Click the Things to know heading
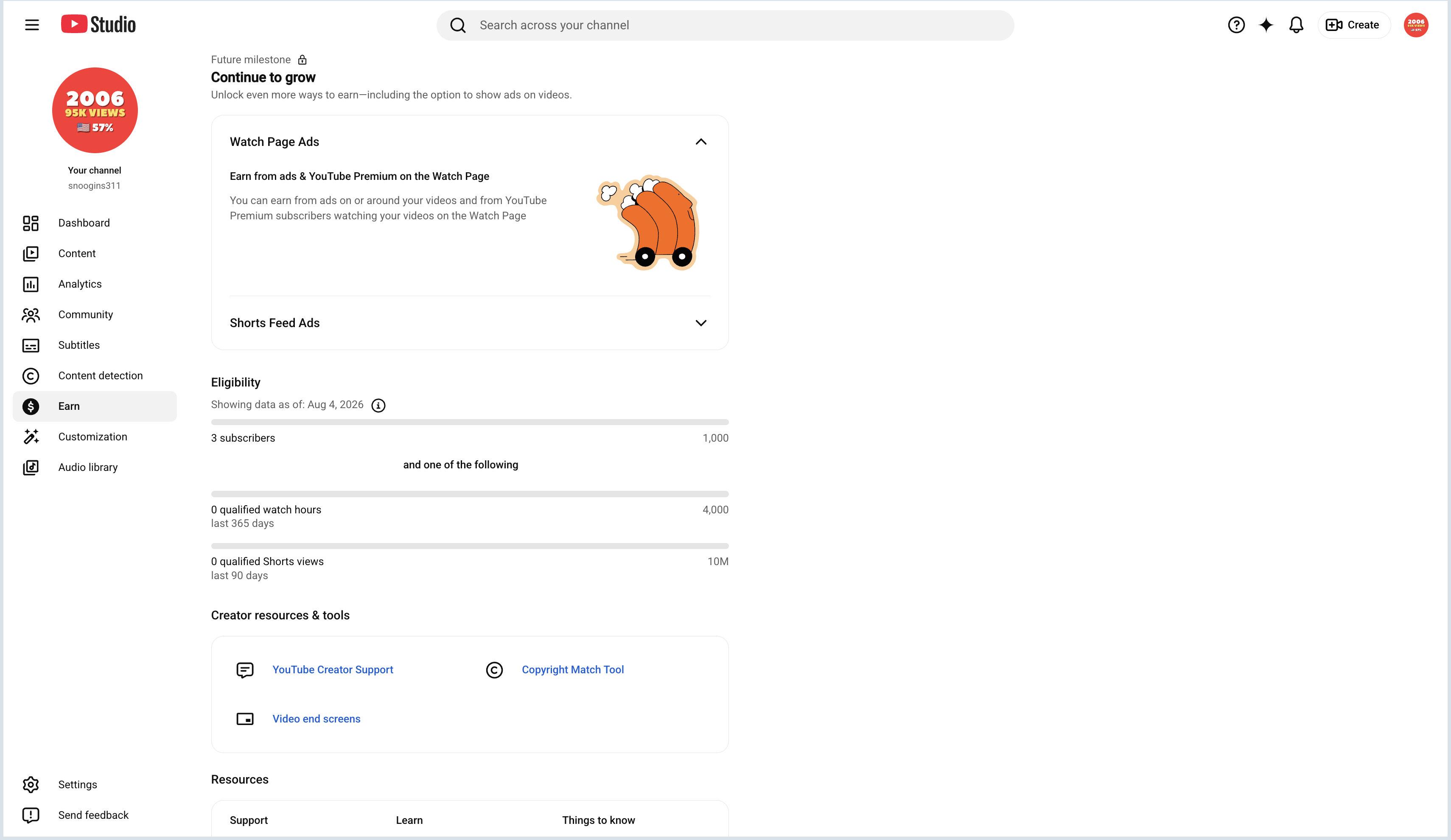The width and height of the screenshot is (1451, 840). [x=598, y=820]
